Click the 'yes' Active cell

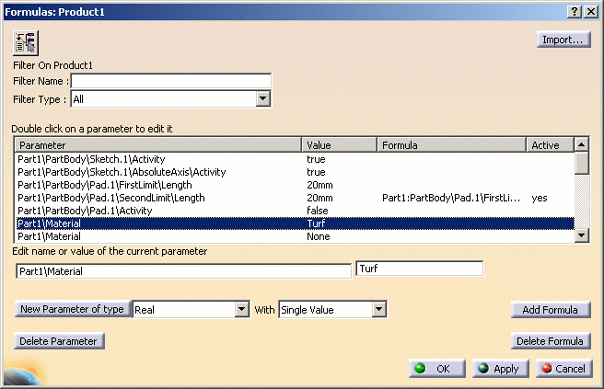click(539, 198)
